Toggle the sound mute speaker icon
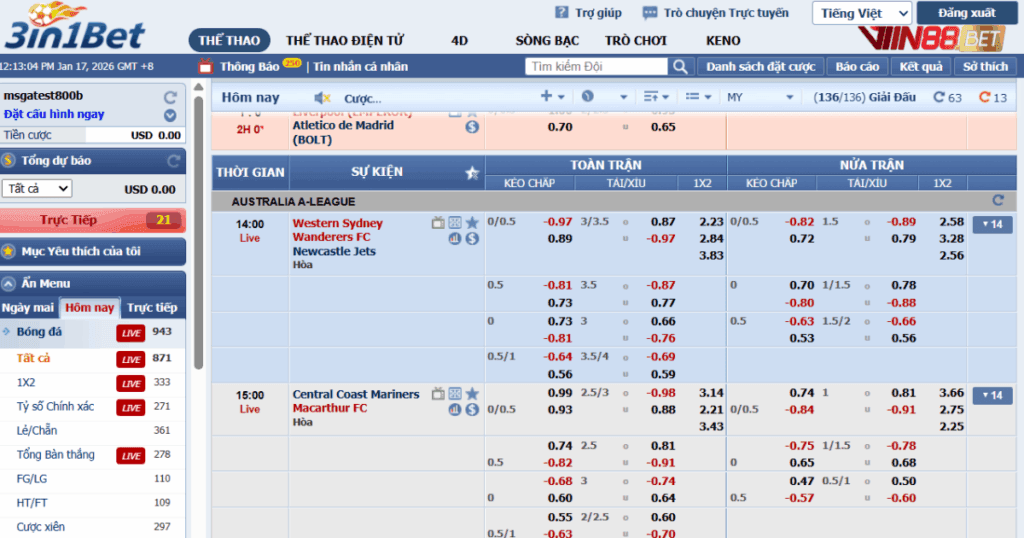 coord(322,98)
